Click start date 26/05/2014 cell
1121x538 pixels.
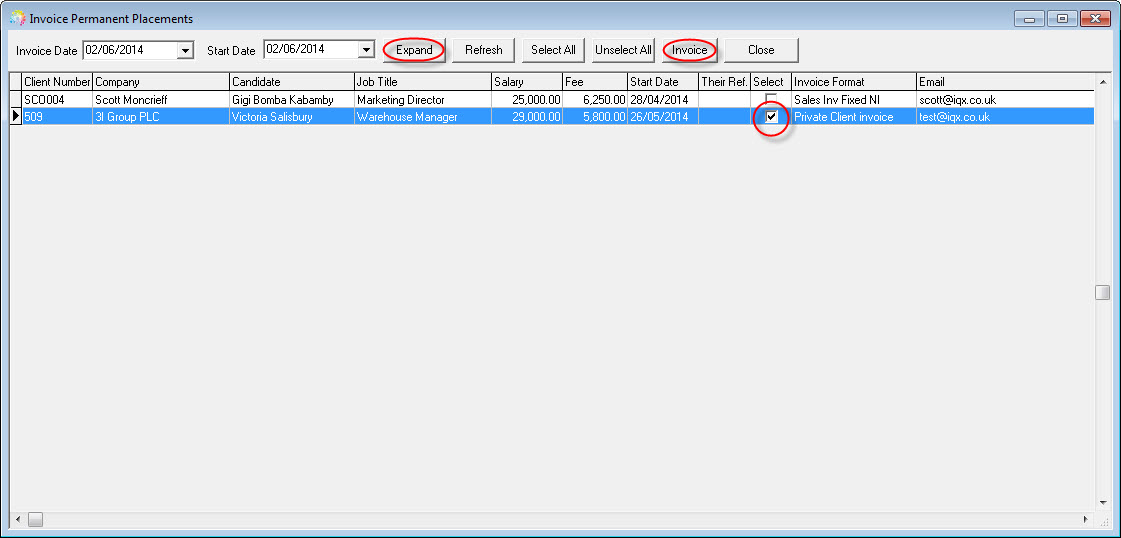[x=663, y=117]
